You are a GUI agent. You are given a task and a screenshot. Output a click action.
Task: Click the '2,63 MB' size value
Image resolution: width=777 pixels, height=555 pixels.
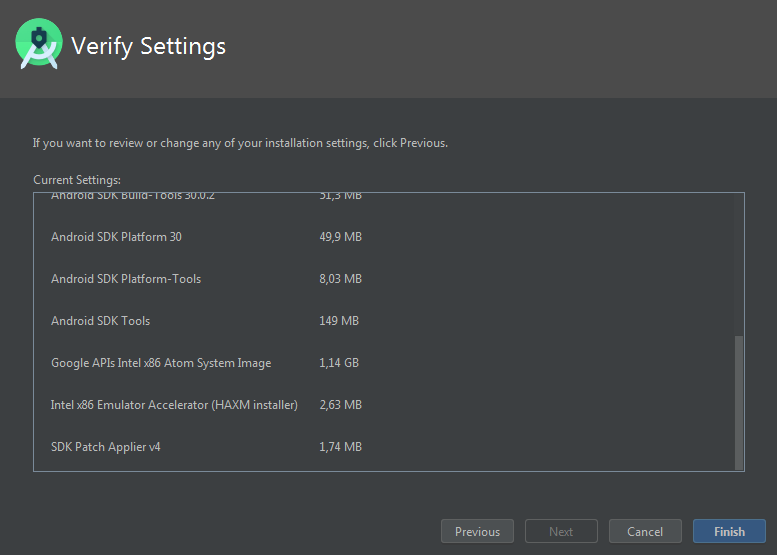340,405
